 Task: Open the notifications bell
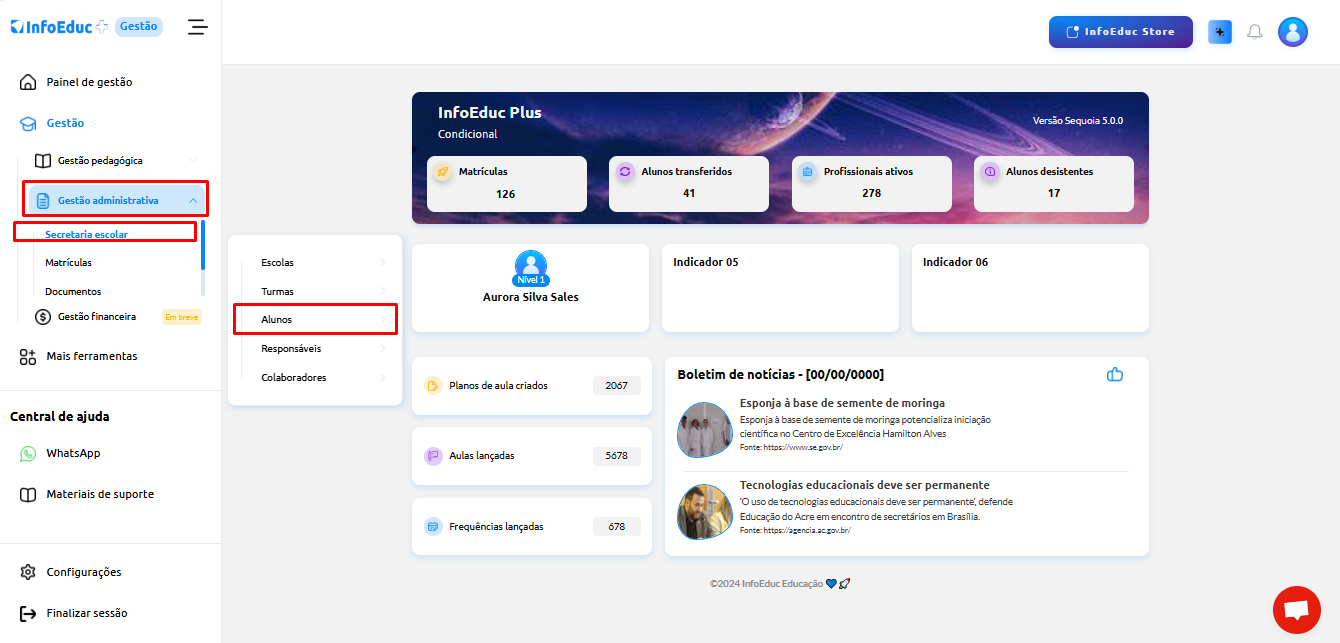[1255, 32]
